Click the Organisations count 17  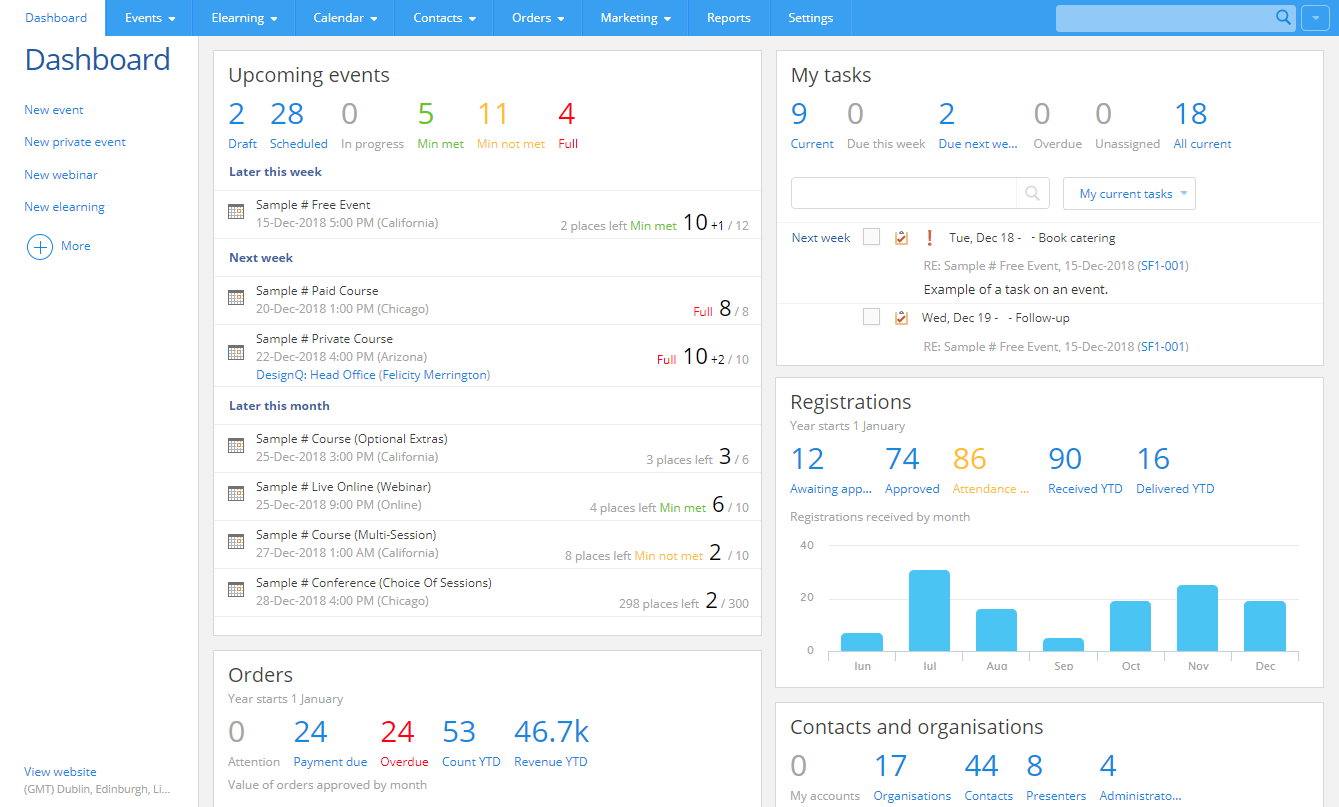(x=890, y=766)
